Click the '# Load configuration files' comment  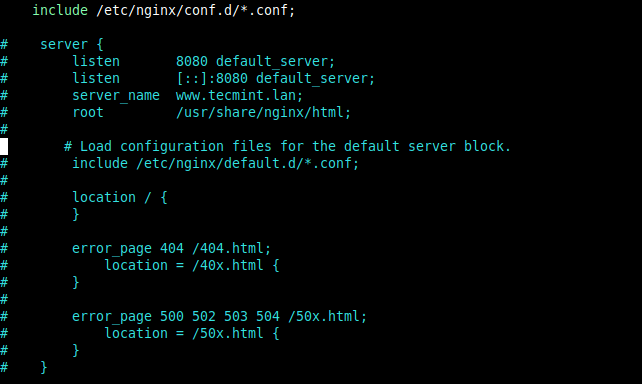(x=287, y=146)
